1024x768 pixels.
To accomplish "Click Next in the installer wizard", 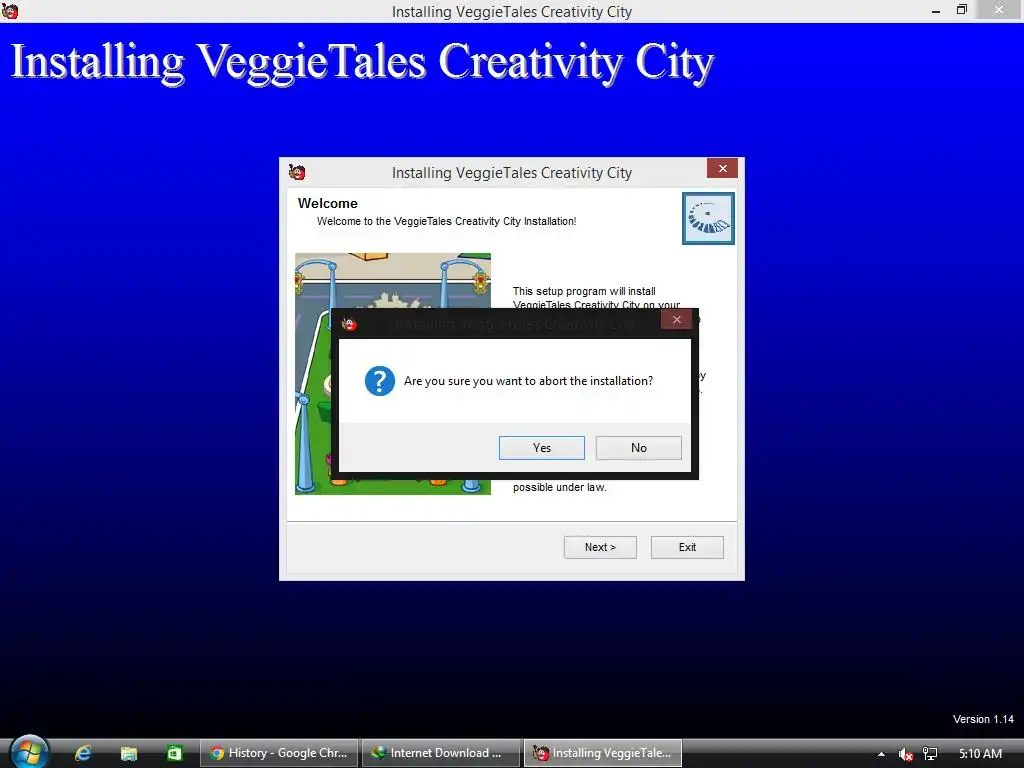I will [x=600, y=547].
